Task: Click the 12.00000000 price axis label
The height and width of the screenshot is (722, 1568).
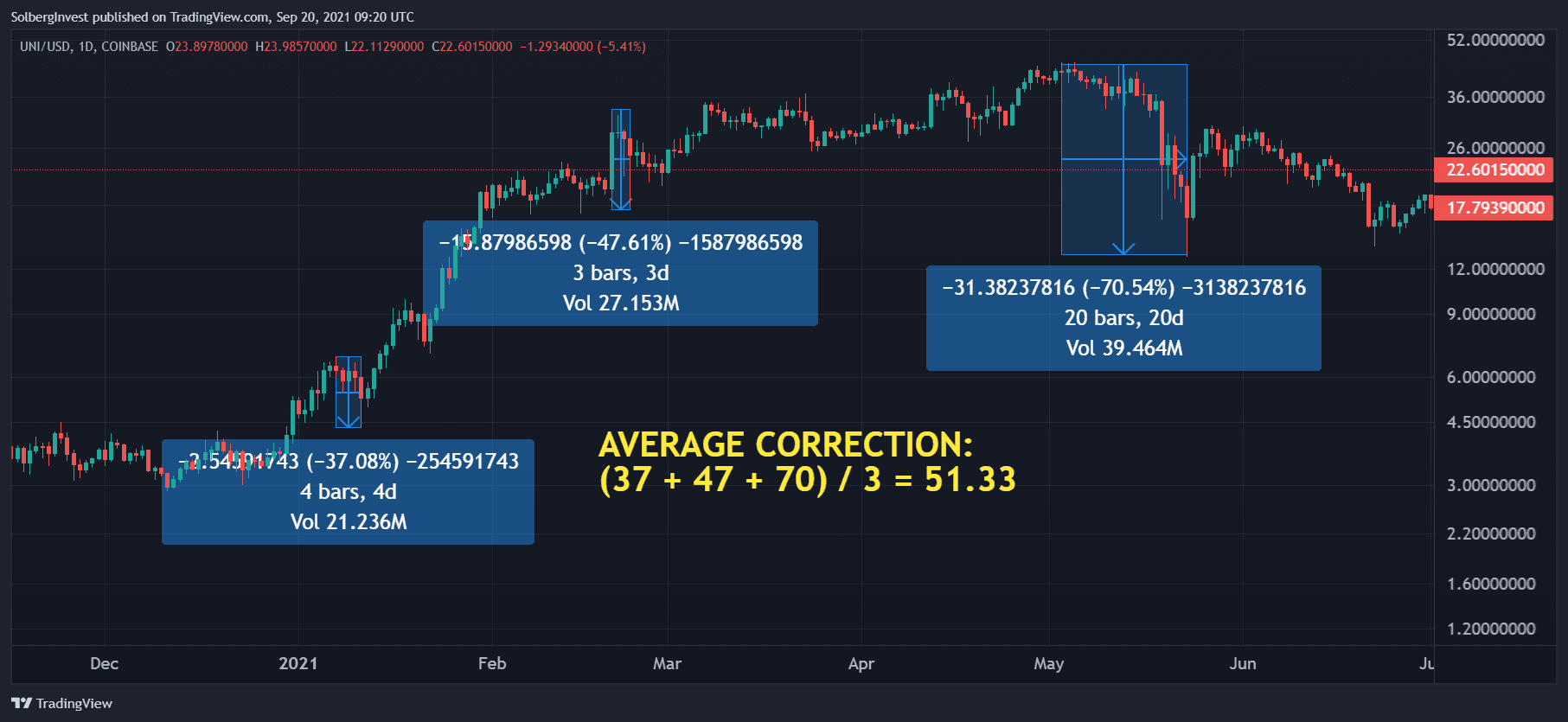Action: click(x=1496, y=269)
